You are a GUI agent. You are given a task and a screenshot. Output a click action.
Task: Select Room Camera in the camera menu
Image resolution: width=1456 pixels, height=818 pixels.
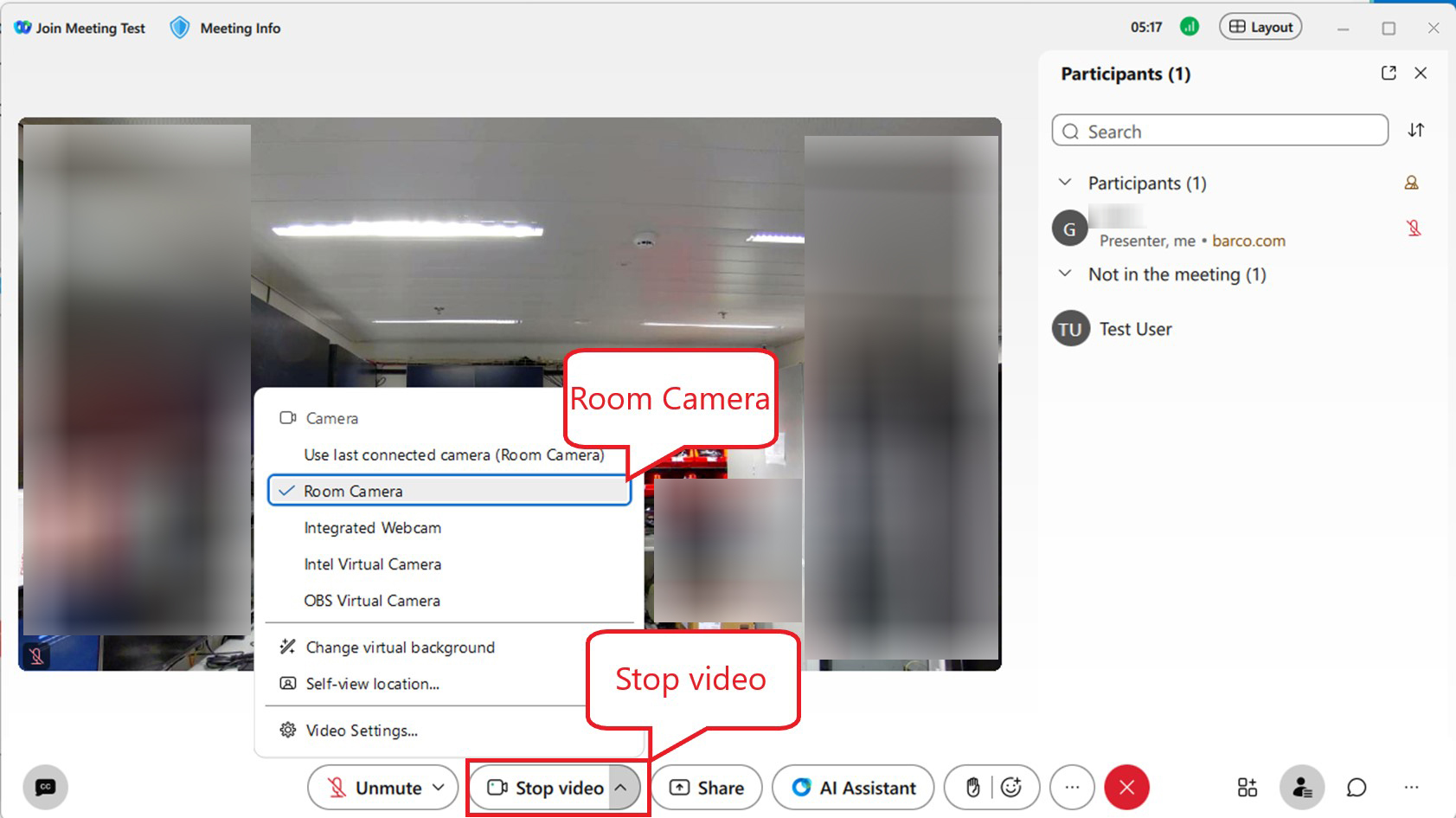449,491
